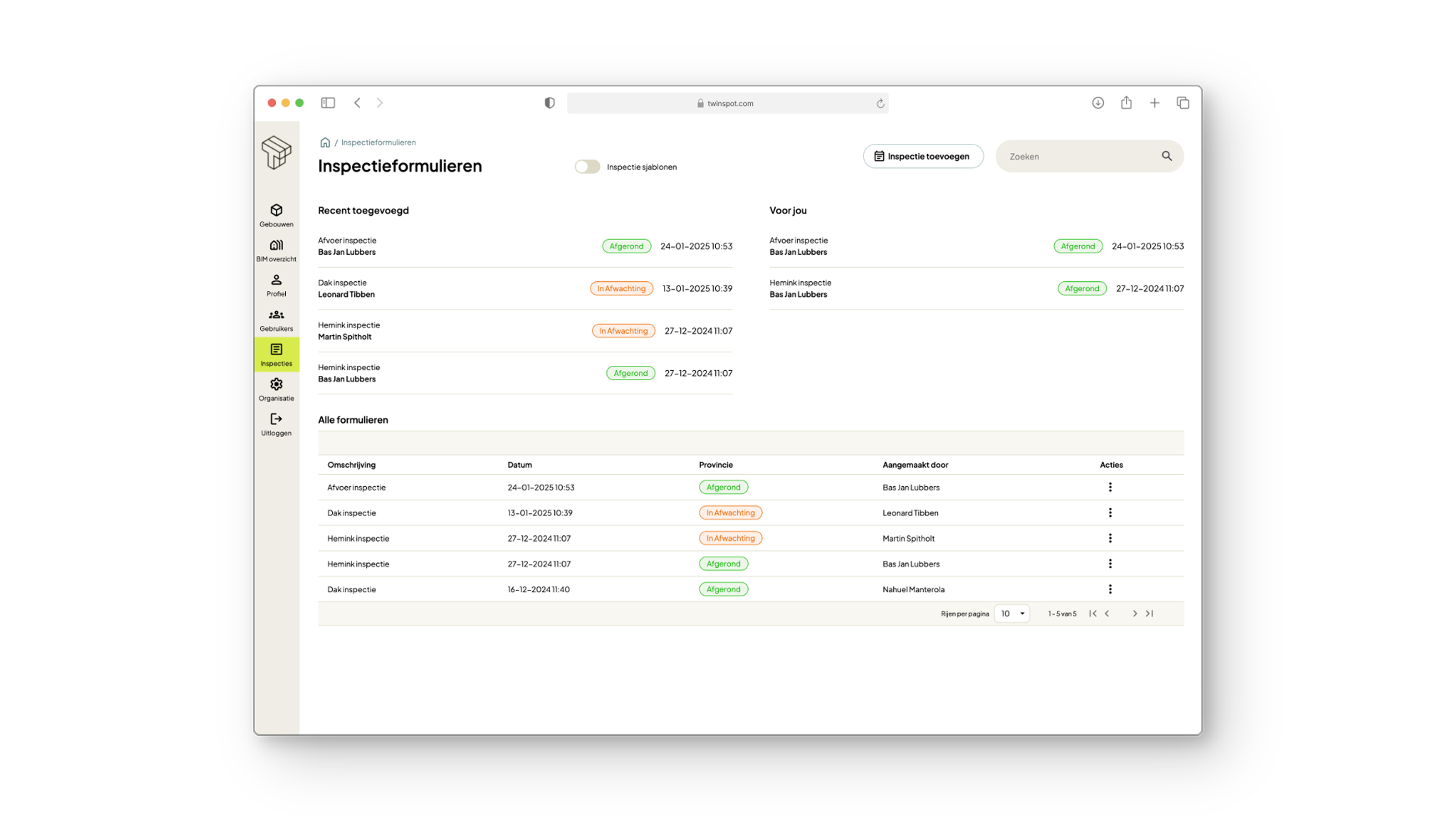Click Uitloggen to sign out
This screenshot has height=819, width=1456.
pyautogui.click(x=276, y=425)
